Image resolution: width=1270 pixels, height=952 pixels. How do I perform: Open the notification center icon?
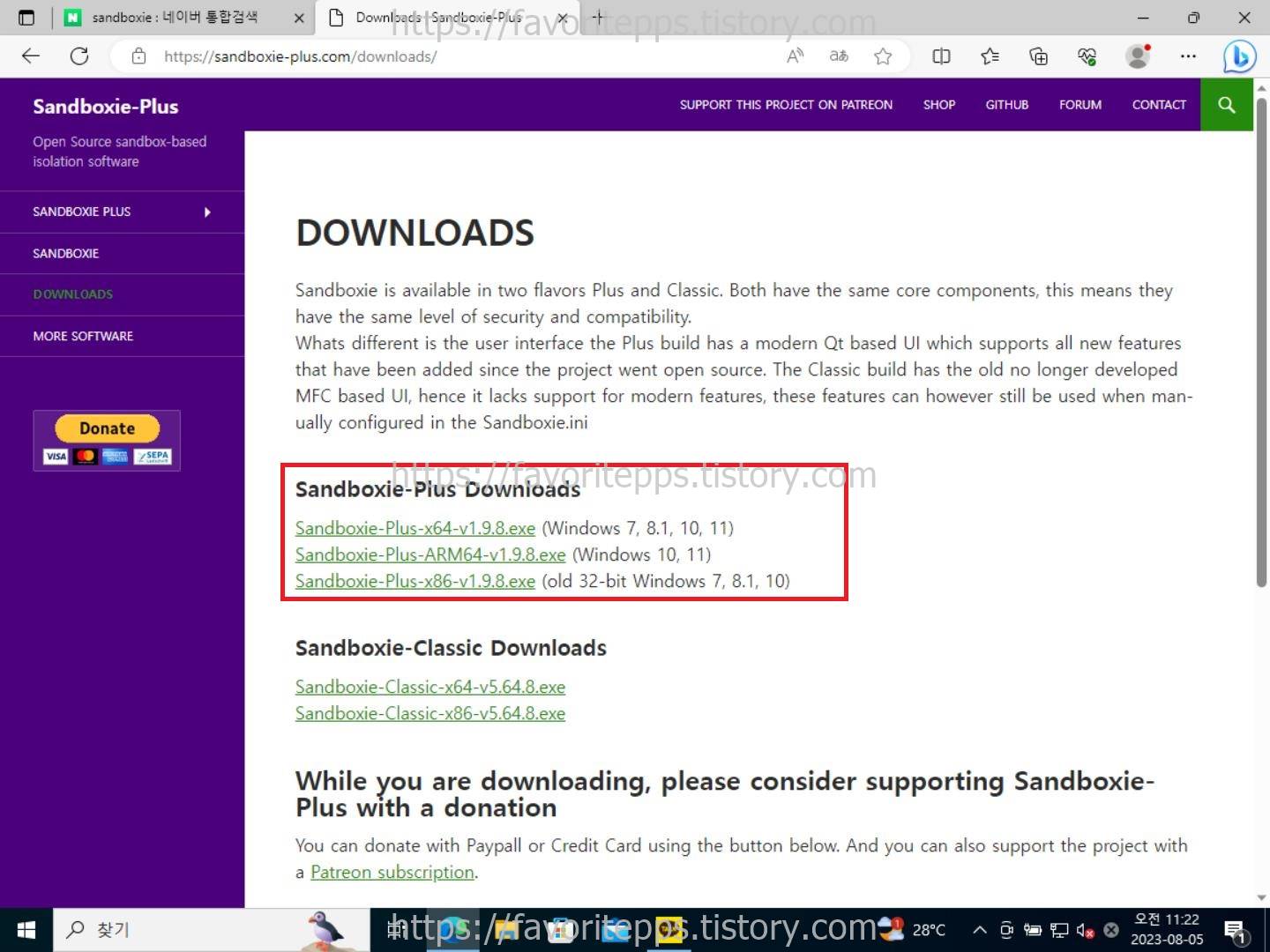[x=1235, y=930]
